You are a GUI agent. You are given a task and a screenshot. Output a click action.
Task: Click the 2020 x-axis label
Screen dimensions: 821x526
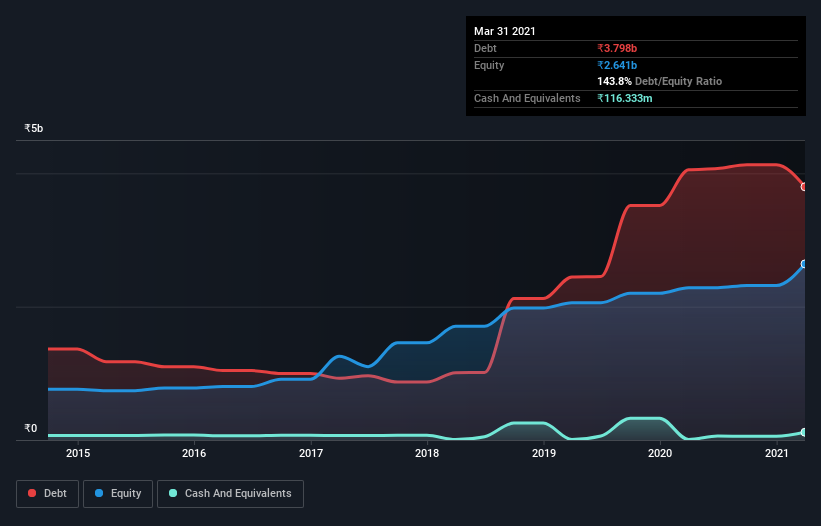click(x=660, y=453)
